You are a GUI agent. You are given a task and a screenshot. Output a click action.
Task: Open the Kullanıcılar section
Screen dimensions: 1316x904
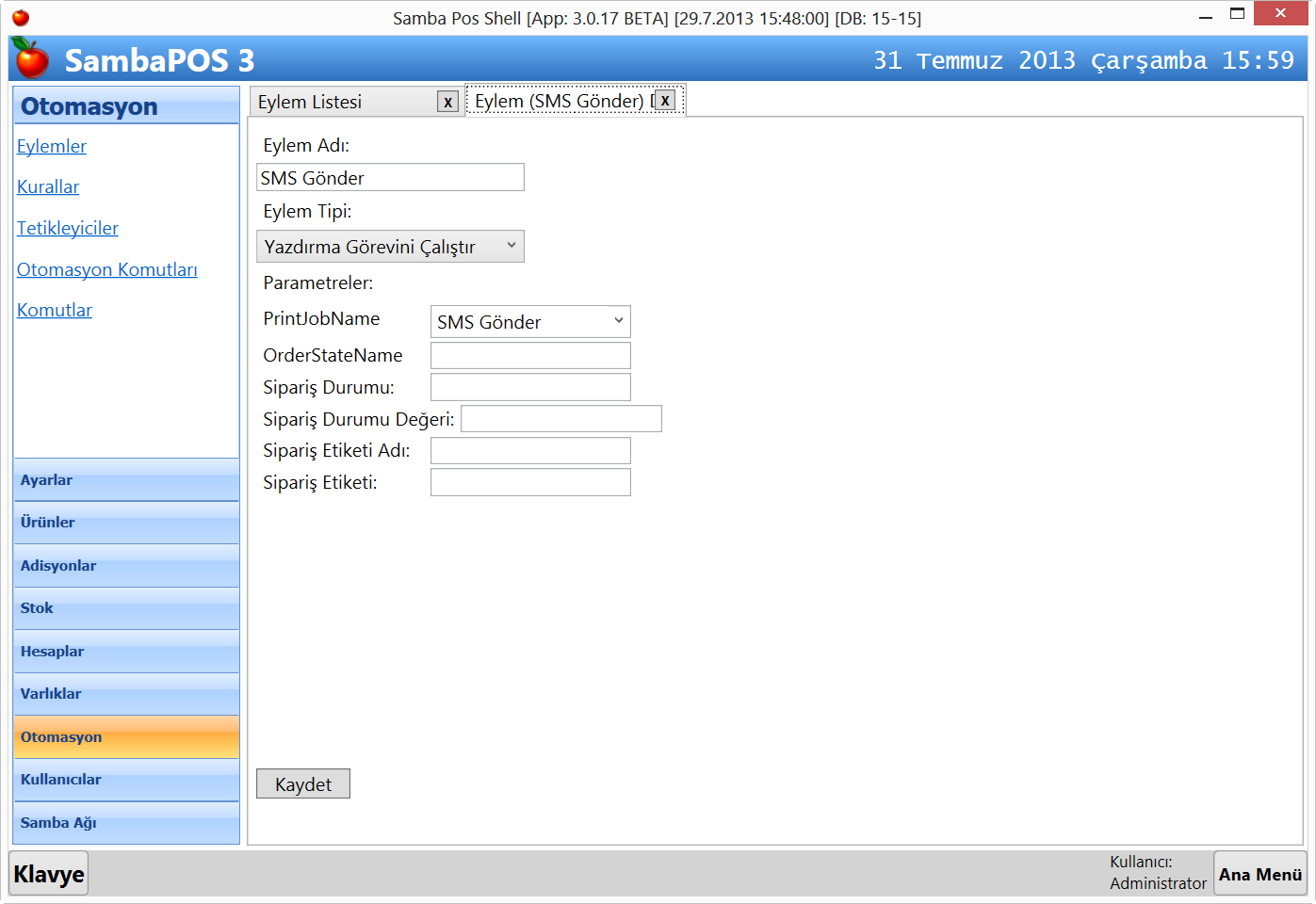click(126, 780)
